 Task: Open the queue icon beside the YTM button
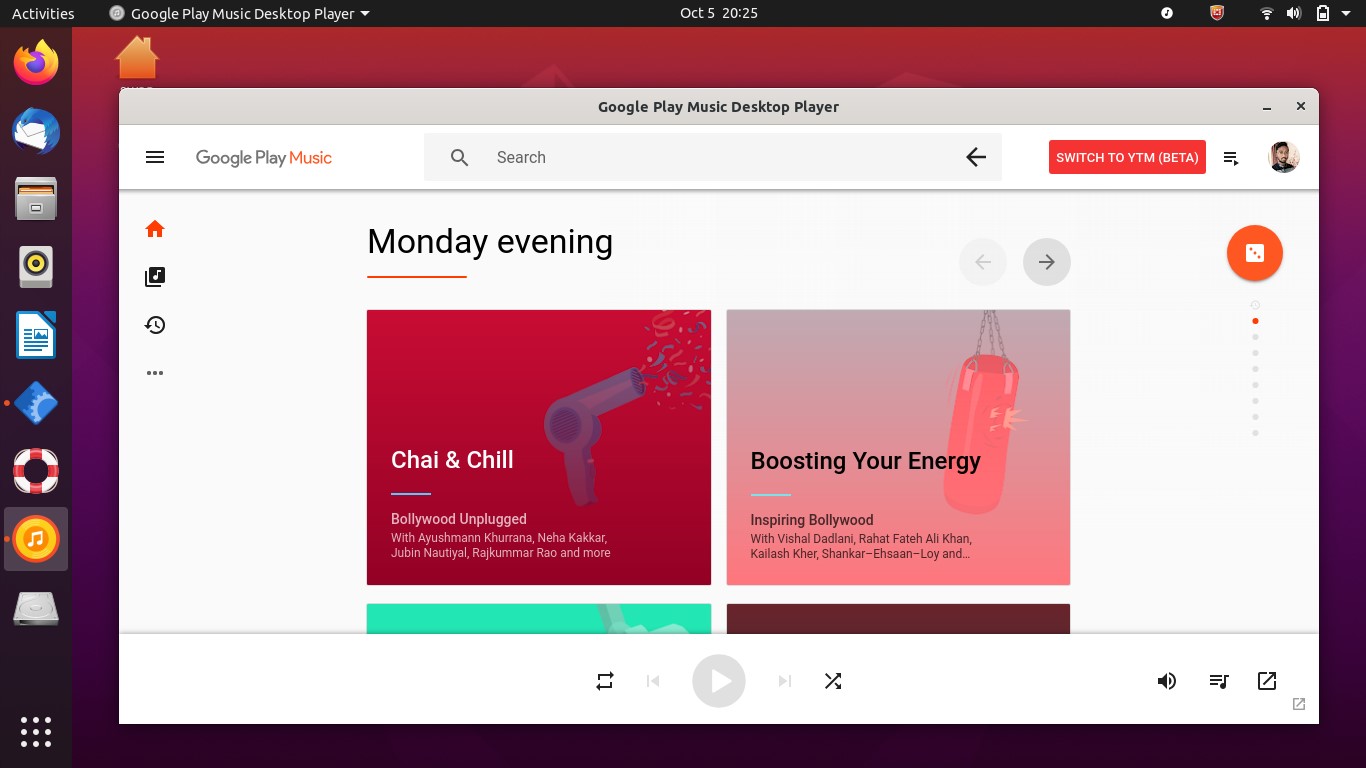click(x=1231, y=158)
